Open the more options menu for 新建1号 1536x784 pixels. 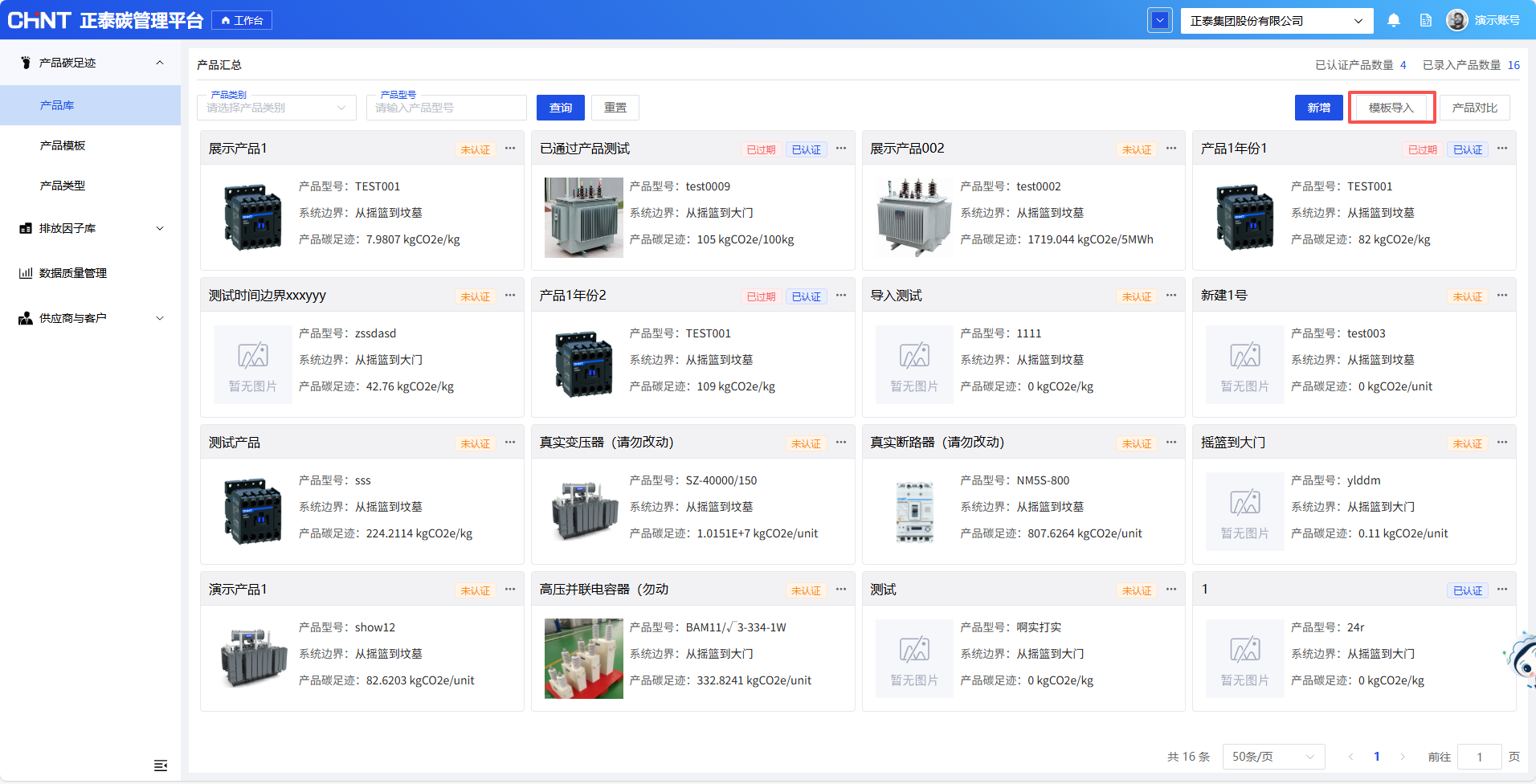click(1502, 296)
